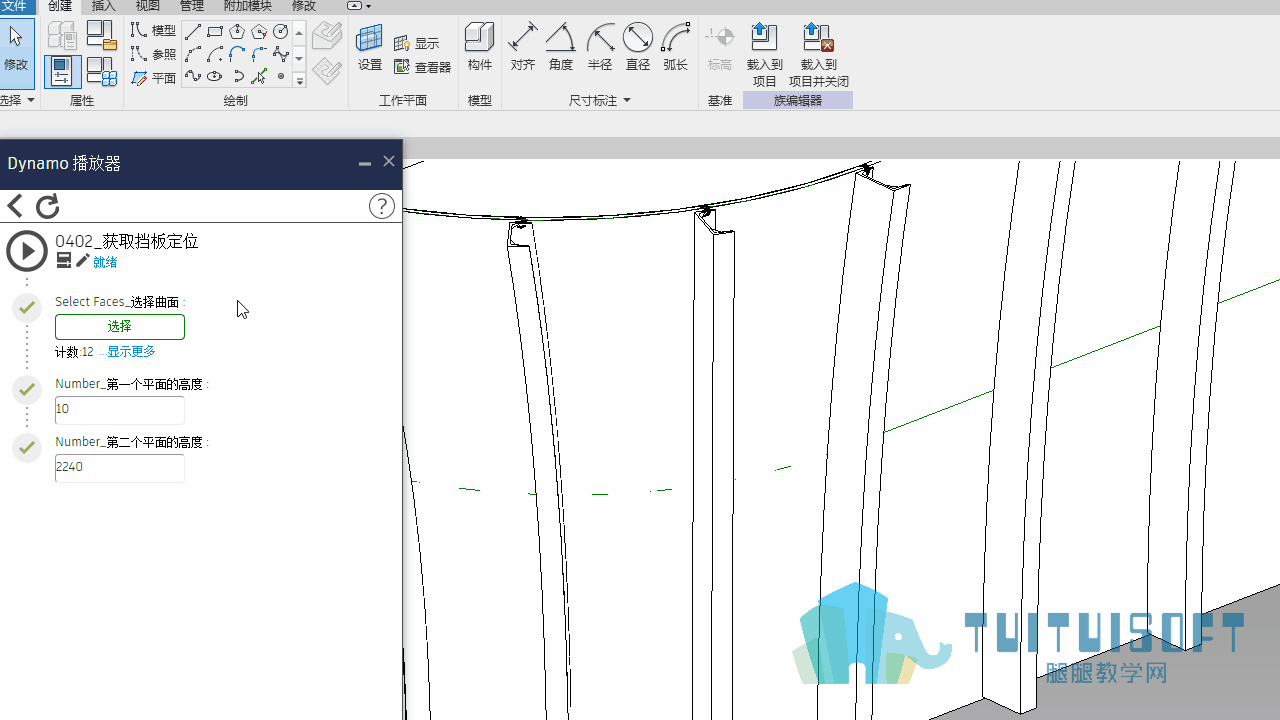Image resolution: width=1280 pixels, height=720 pixels.
Task: Click Load into Project icon
Action: (764, 54)
